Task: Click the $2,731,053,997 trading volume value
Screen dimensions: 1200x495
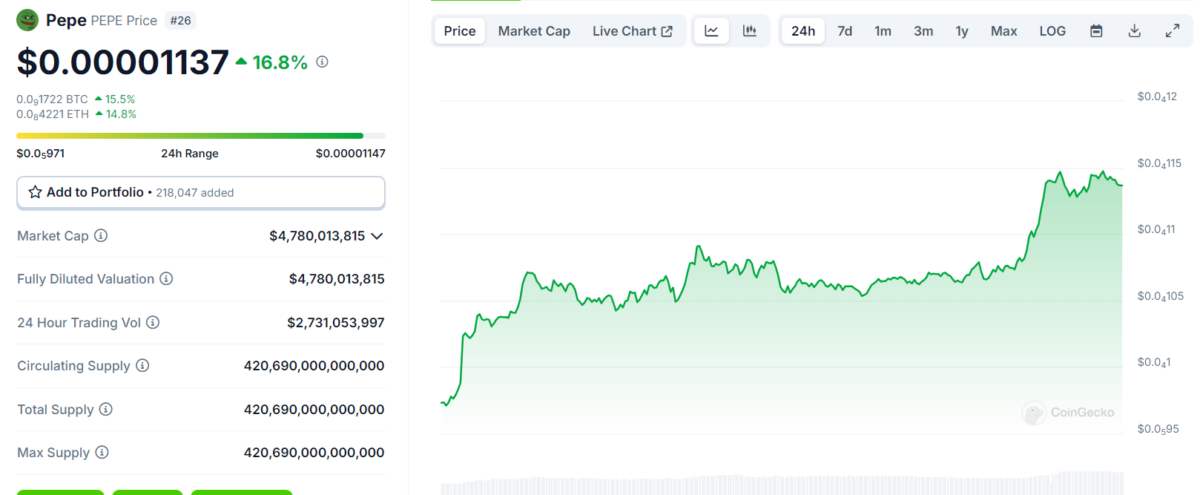Action: (336, 323)
